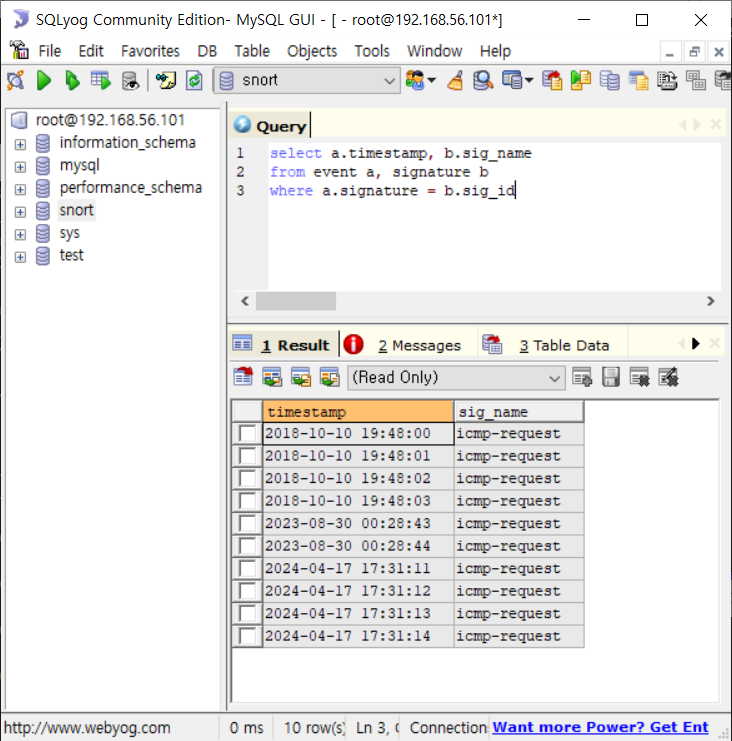Click the query editor horizontal scrollbar thumb
Image resolution: width=732 pixels, height=741 pixels.
point(296,301)
